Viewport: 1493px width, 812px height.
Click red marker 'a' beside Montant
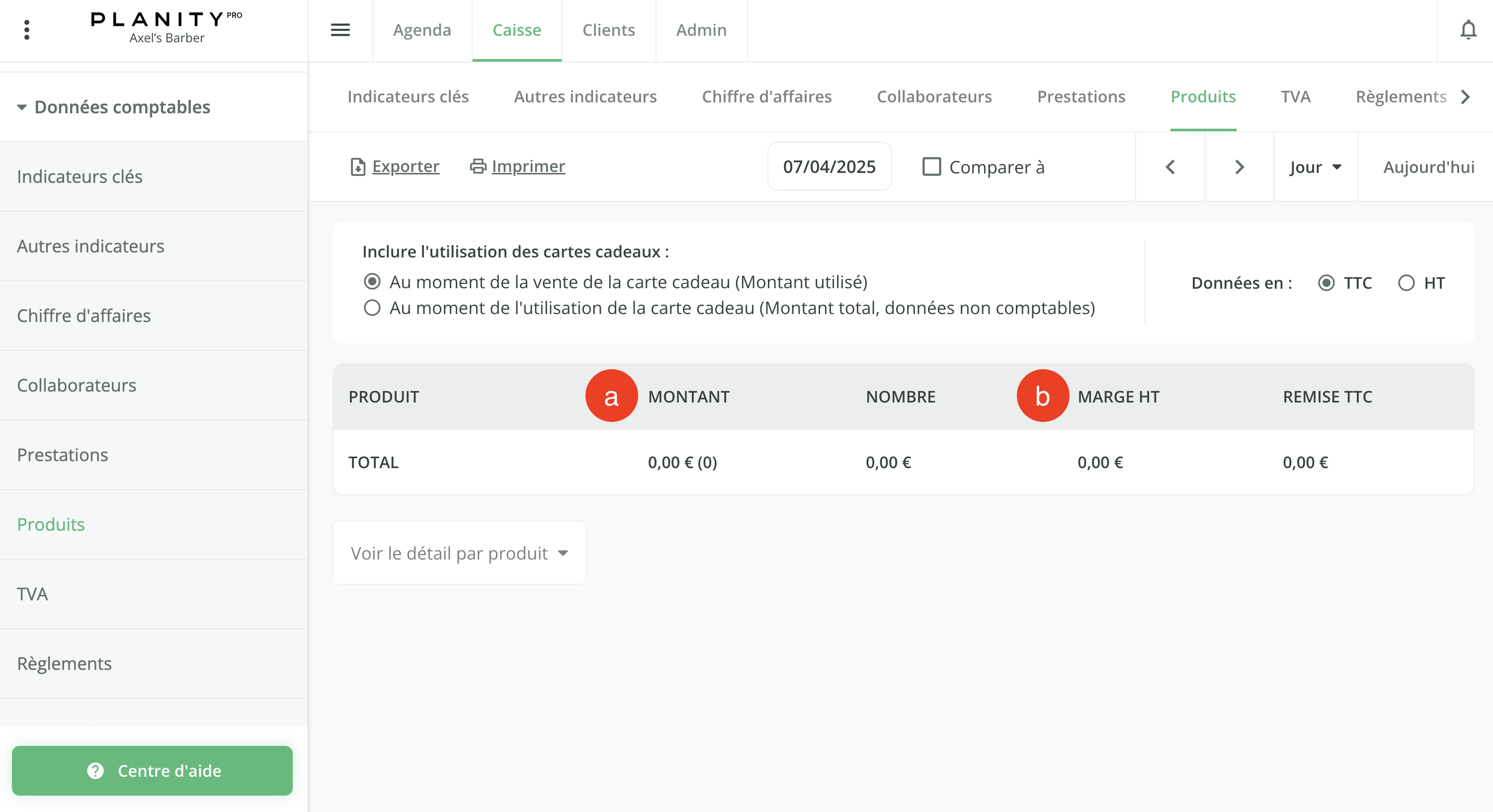(611, 396)
